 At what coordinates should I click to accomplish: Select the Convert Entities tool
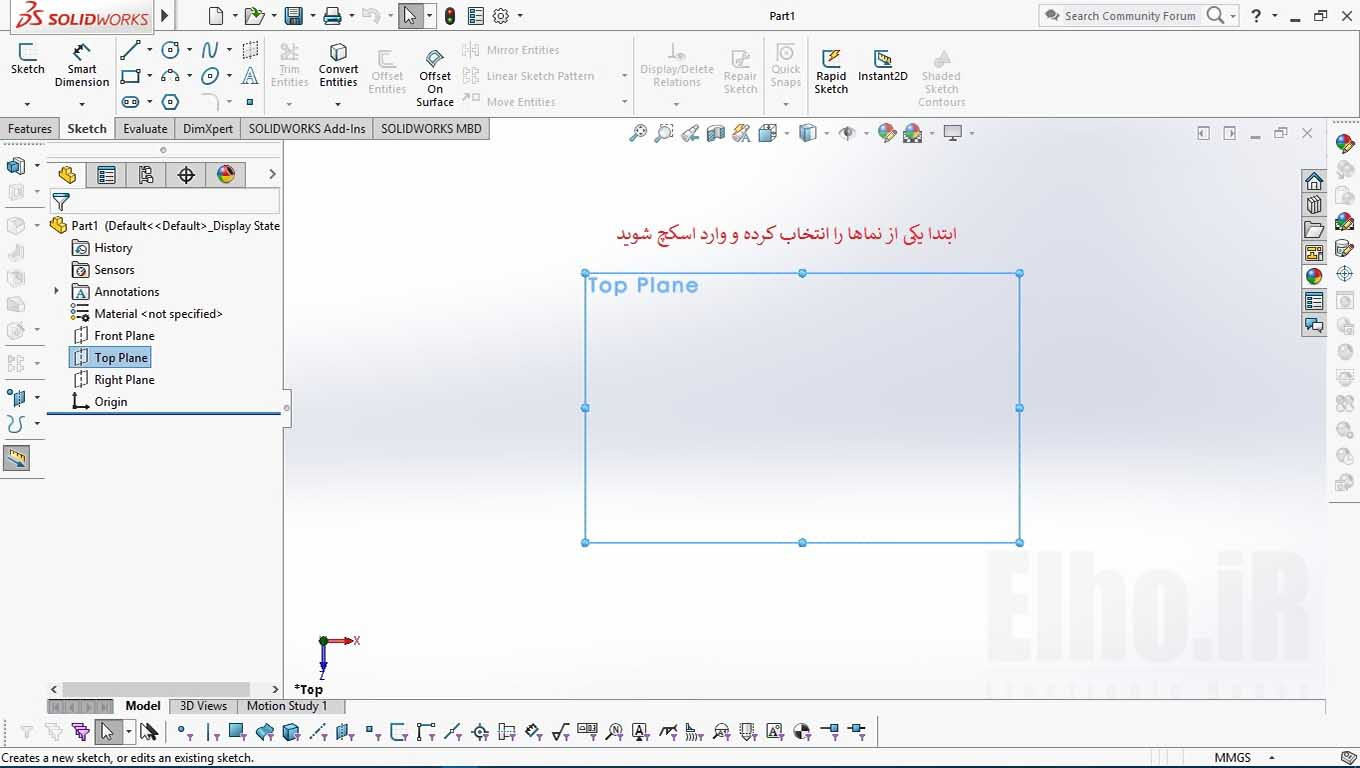(338, 65)
